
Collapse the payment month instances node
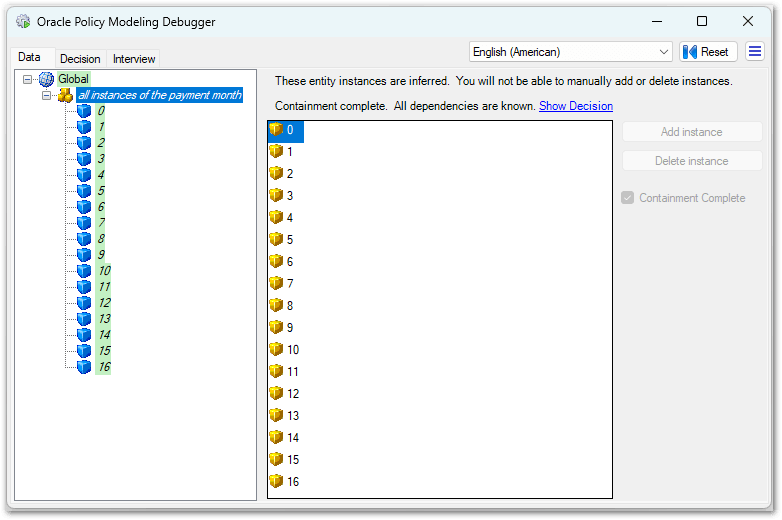[x=46, y=95]
